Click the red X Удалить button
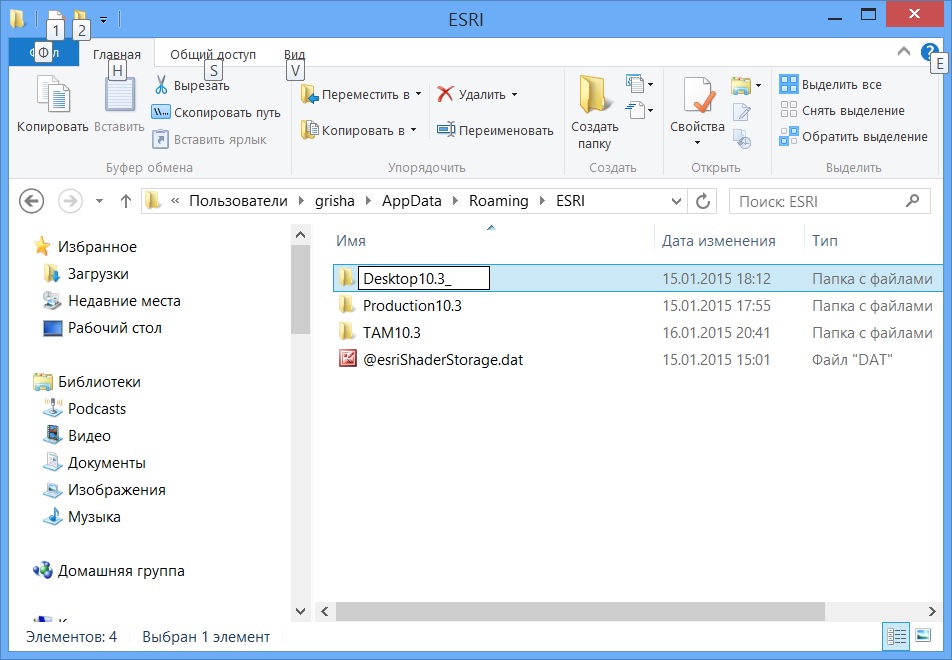952x660 pixels. pos(471,94)
